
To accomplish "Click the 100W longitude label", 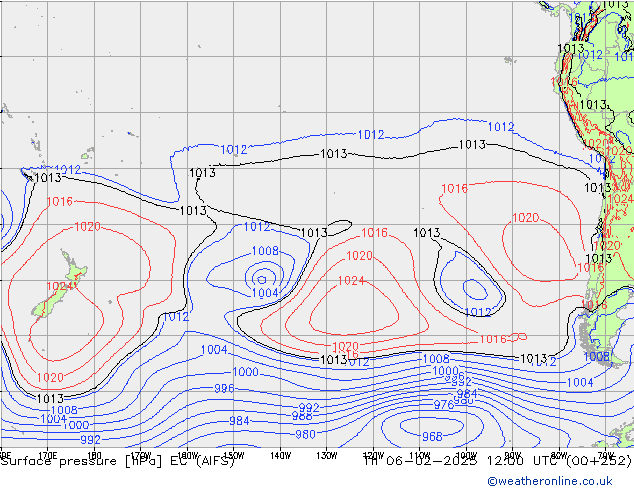I will tap(466, 456).
